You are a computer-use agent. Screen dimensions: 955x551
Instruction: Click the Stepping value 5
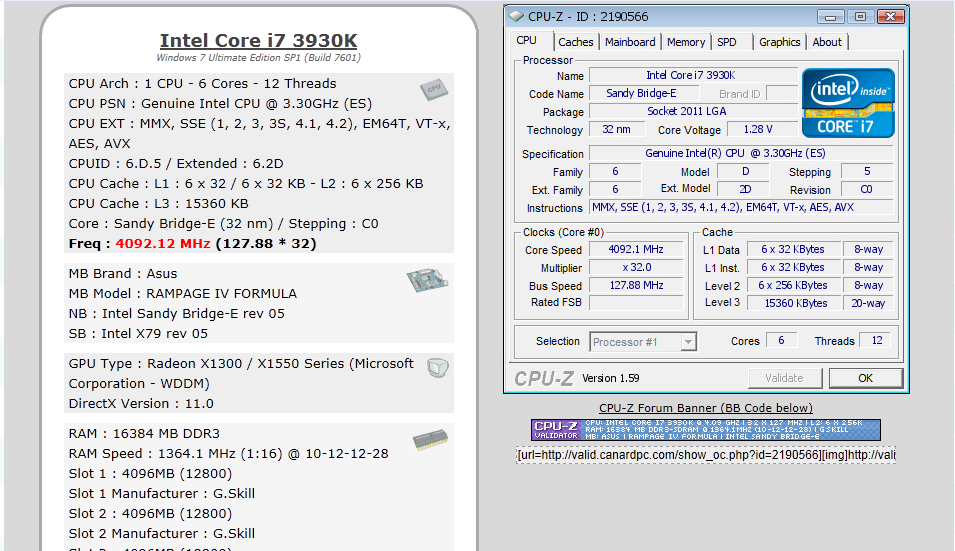point(867,172)
